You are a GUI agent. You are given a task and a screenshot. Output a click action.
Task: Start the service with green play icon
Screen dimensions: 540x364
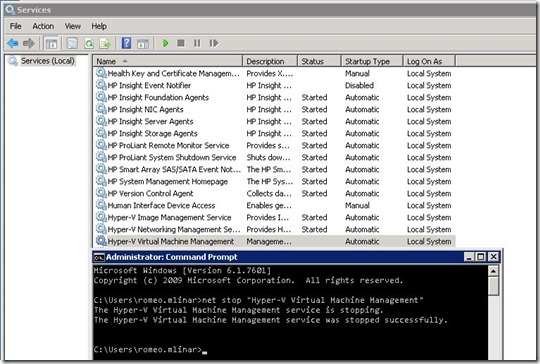click(x=166, y=43)
